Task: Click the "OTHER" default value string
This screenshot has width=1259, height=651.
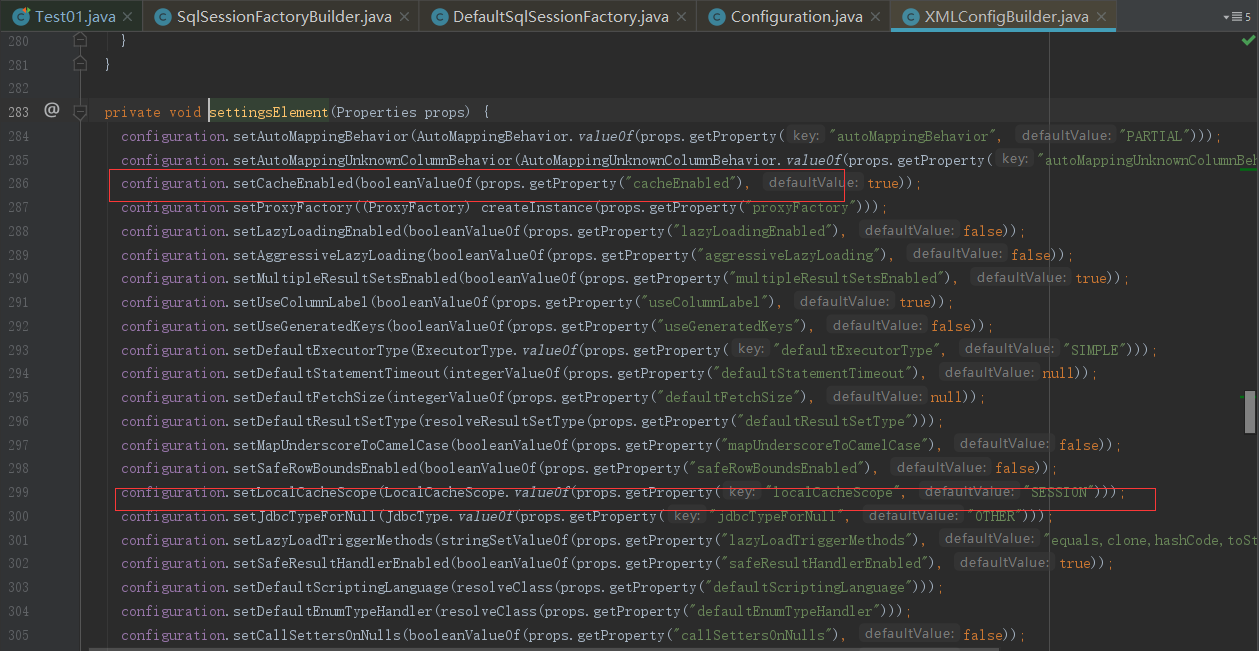Action: point(994,516)
